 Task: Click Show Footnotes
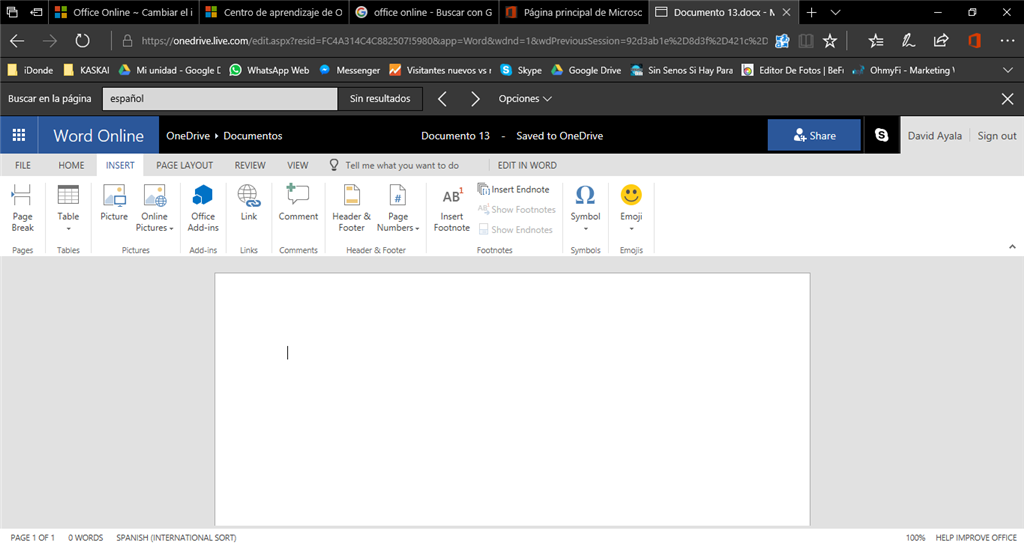tap(517, 210)
